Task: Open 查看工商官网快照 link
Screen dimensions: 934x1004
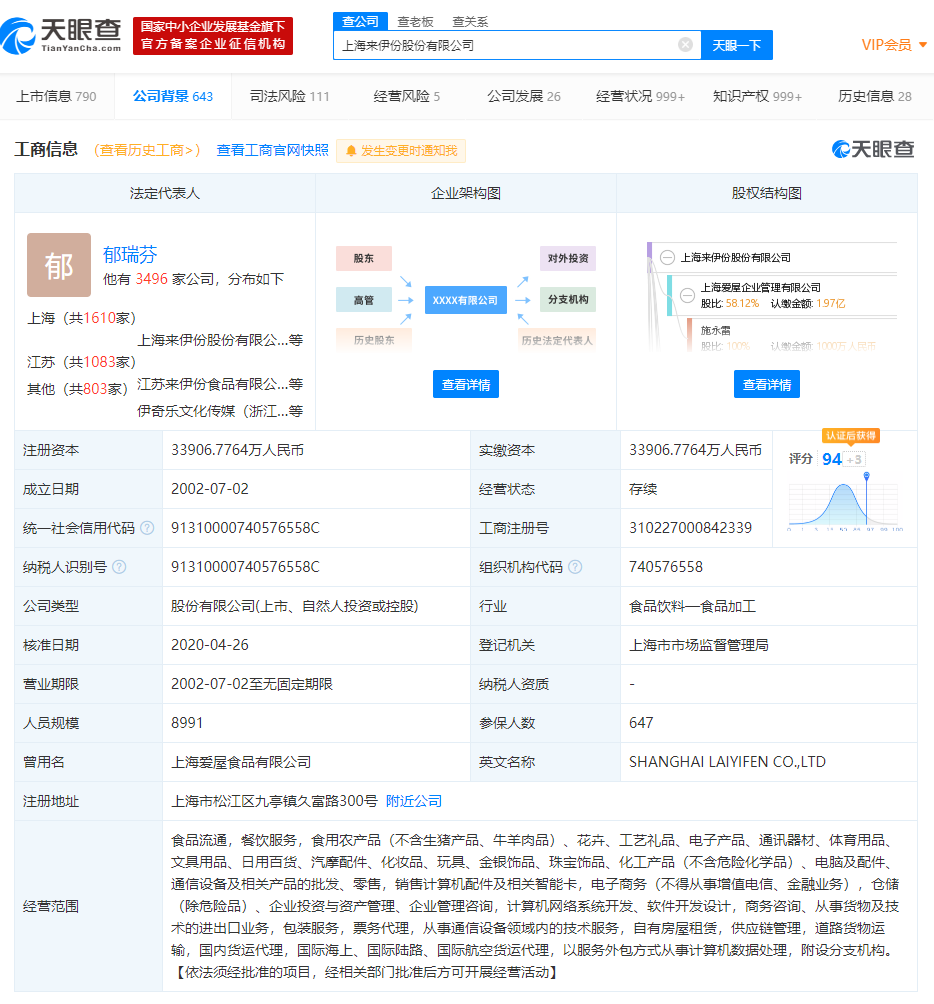Action: tap(272, 150)
